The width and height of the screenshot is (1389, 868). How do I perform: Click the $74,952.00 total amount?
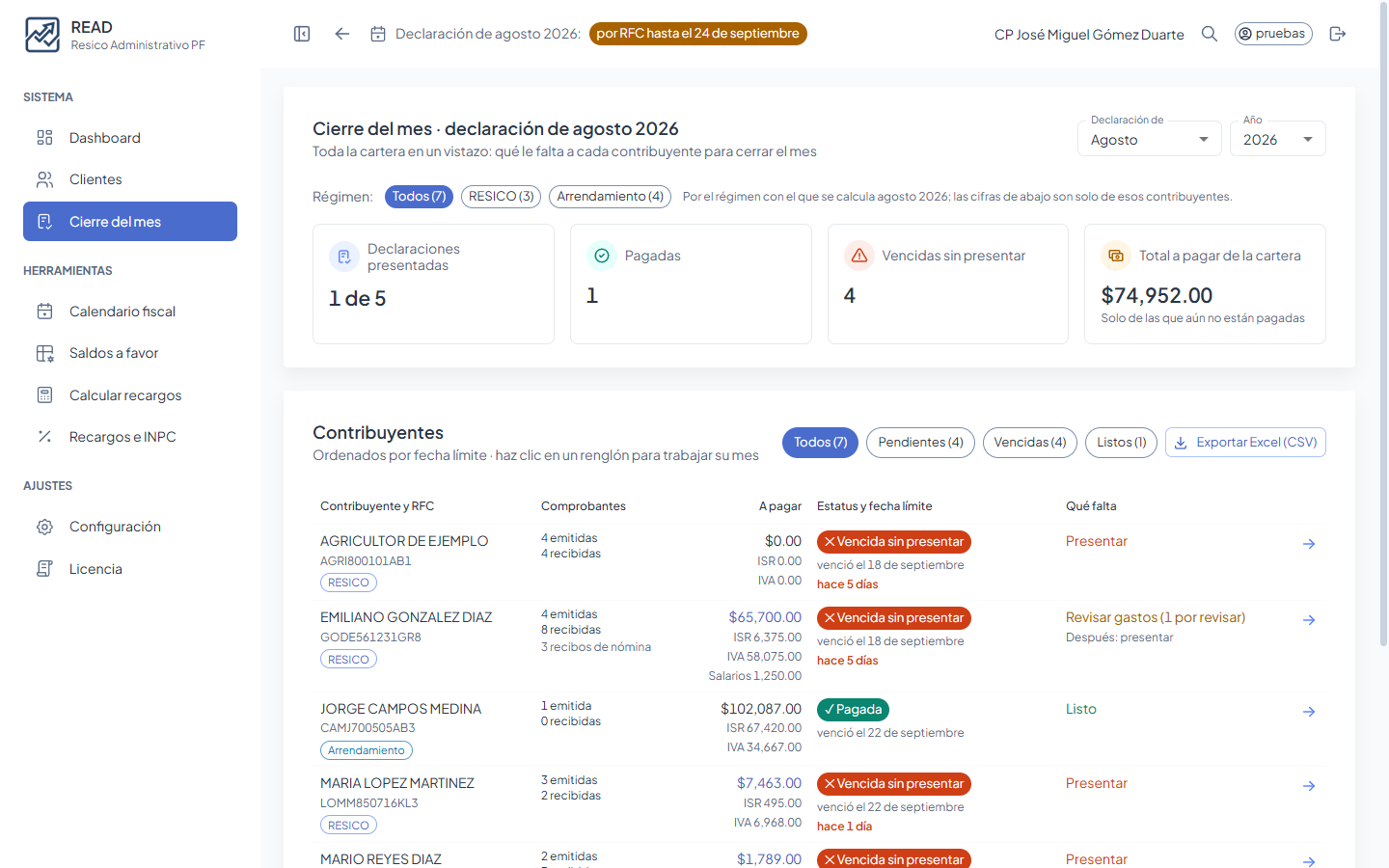point(1157,295)
